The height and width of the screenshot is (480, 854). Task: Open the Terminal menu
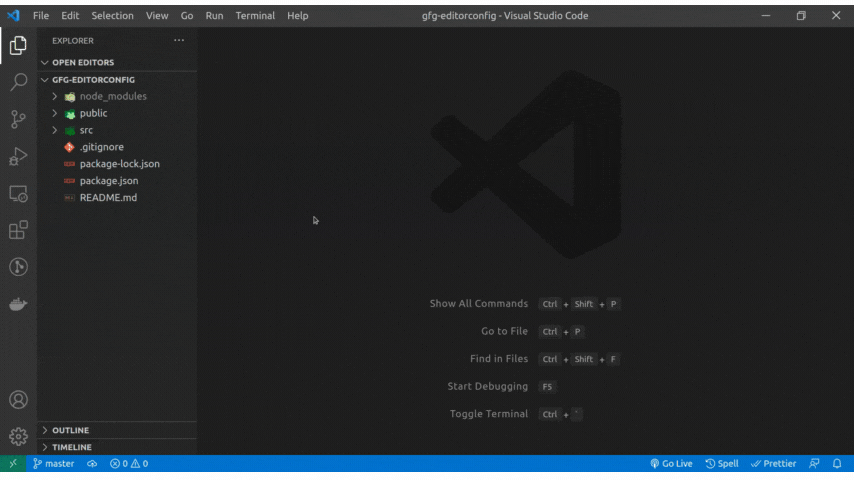[255, 16]
